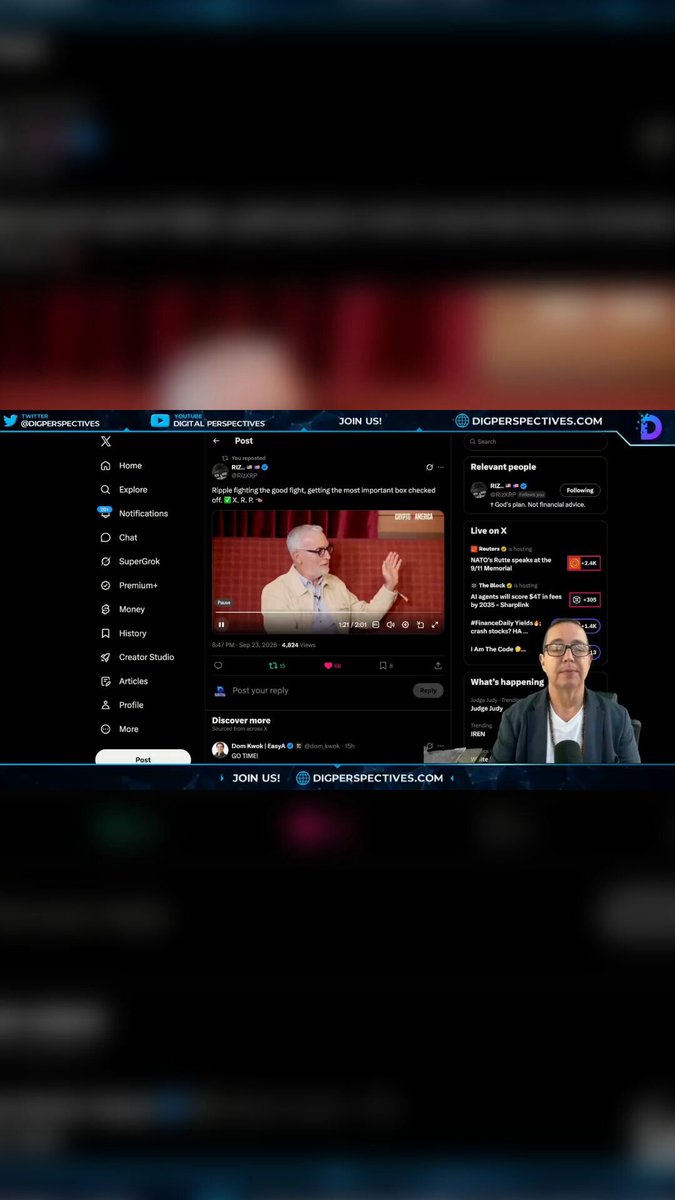The image size is (675, 1200).
Task: Toggle the like heart showing 66
Action: click(332, 665)
